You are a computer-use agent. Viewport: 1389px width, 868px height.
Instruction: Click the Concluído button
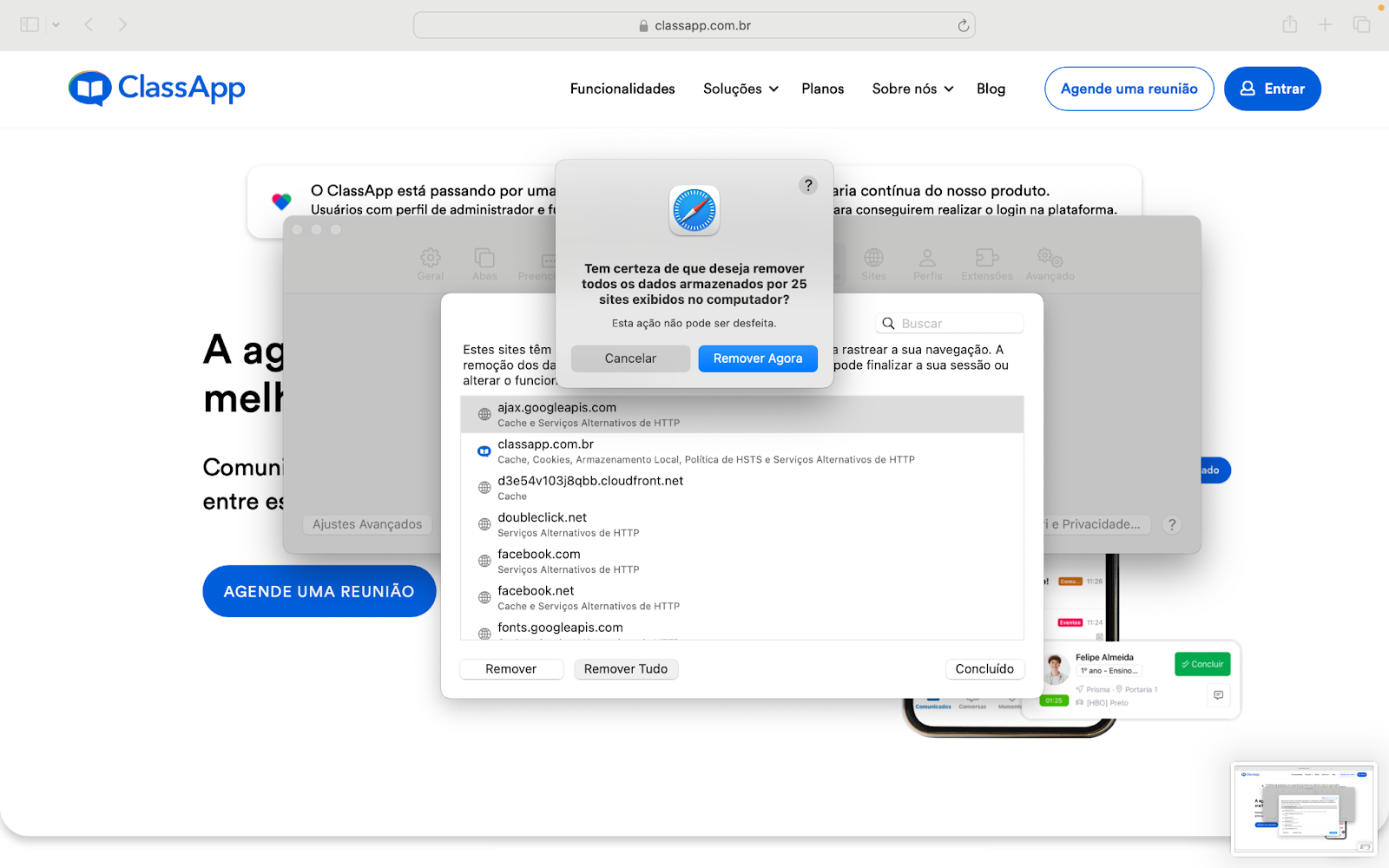coord(984,669)
